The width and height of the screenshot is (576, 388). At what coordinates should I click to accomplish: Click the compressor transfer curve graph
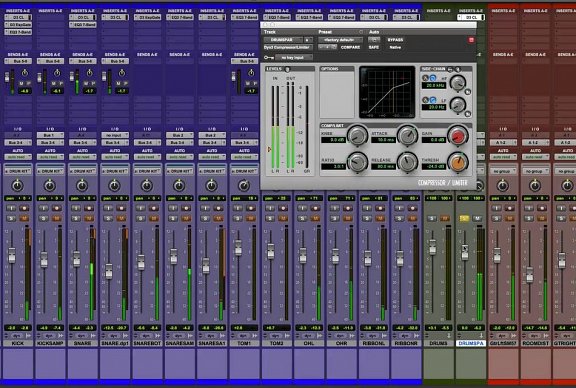click(x=387, y=92)
